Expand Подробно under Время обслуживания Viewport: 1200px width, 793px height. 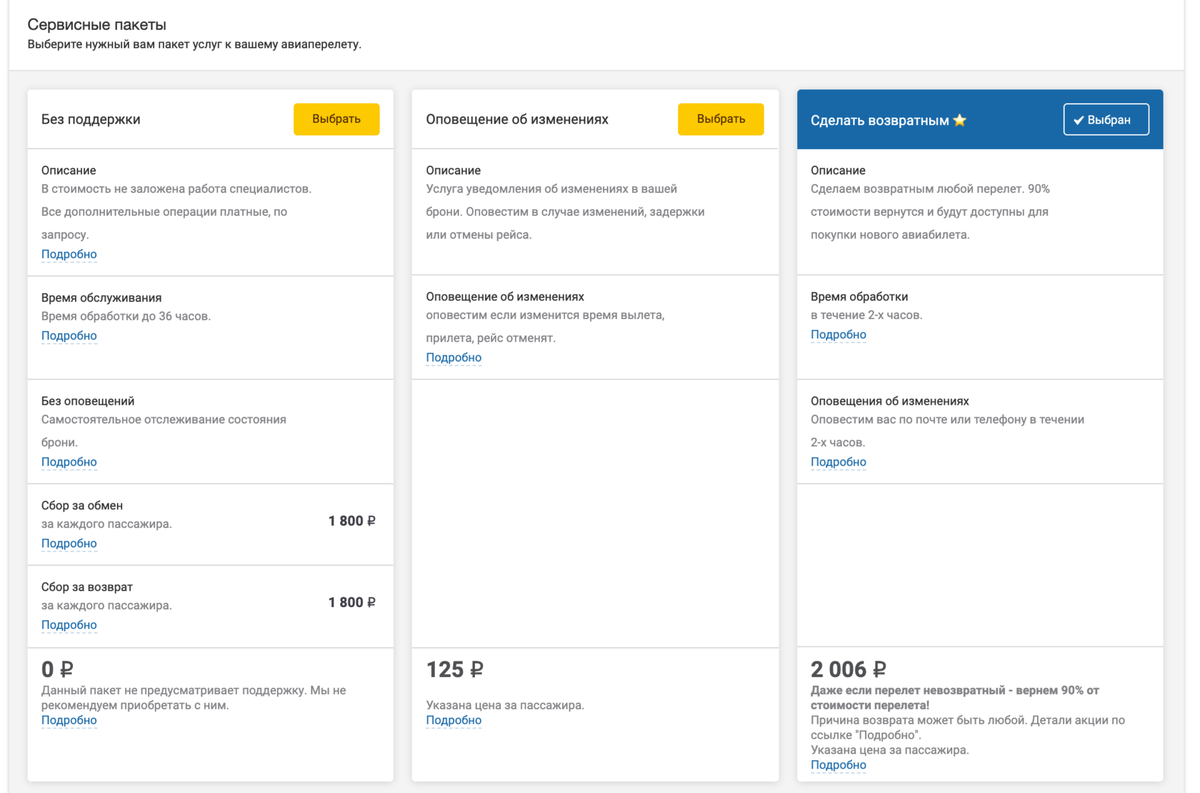pyautogui.click(x=69, y=336)
